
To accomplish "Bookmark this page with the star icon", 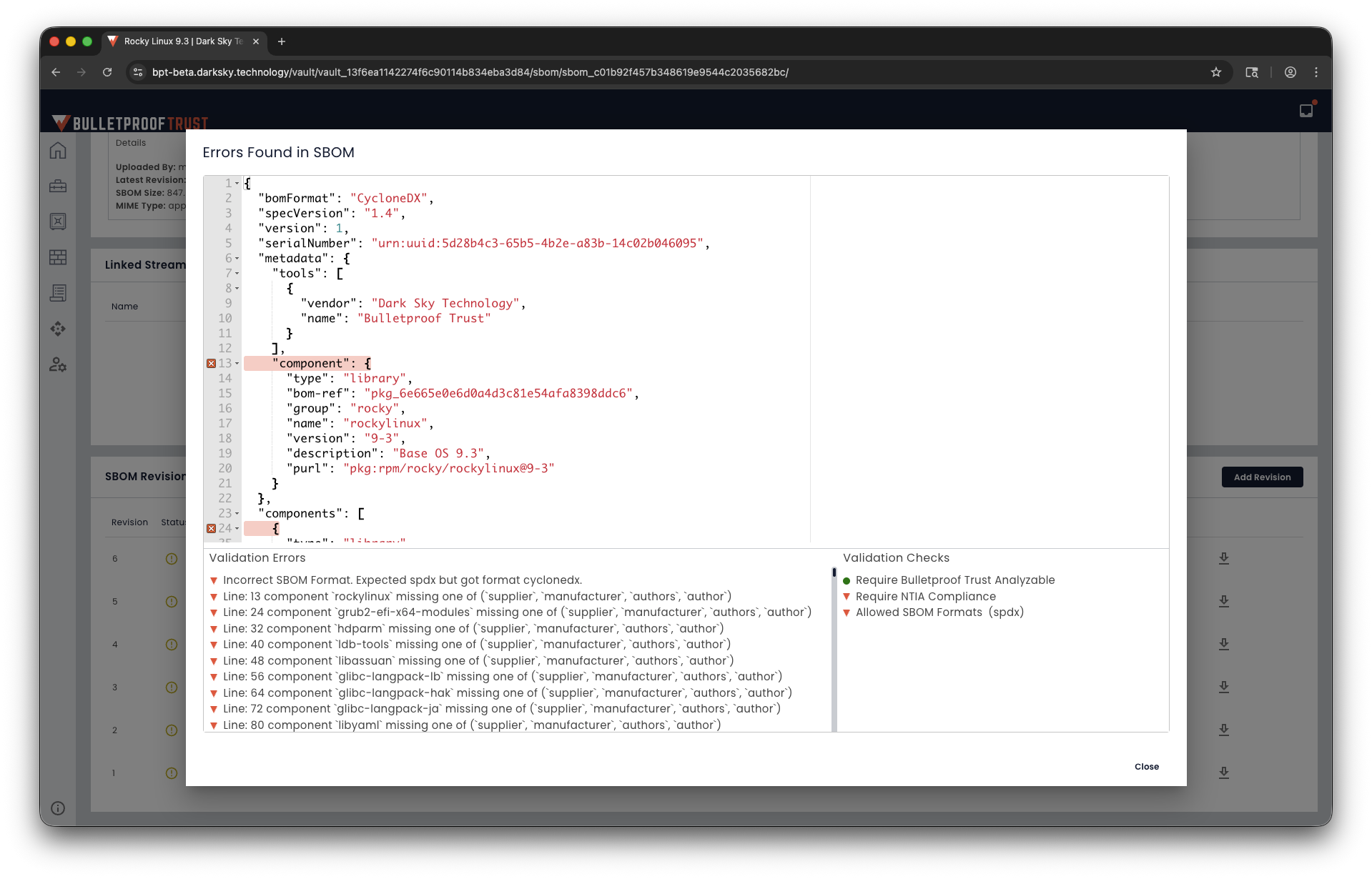I will (1216, 72).
